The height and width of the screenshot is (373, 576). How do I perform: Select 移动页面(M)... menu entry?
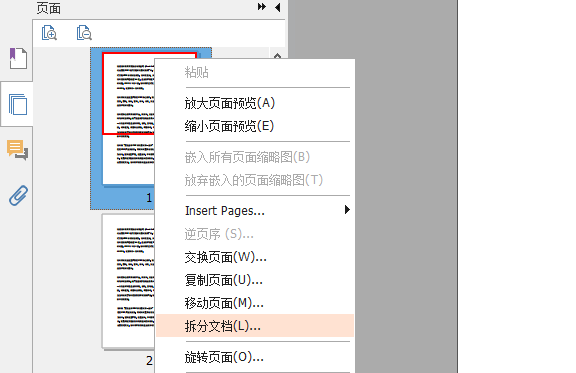pyautogui.click(x=255, y=303)
